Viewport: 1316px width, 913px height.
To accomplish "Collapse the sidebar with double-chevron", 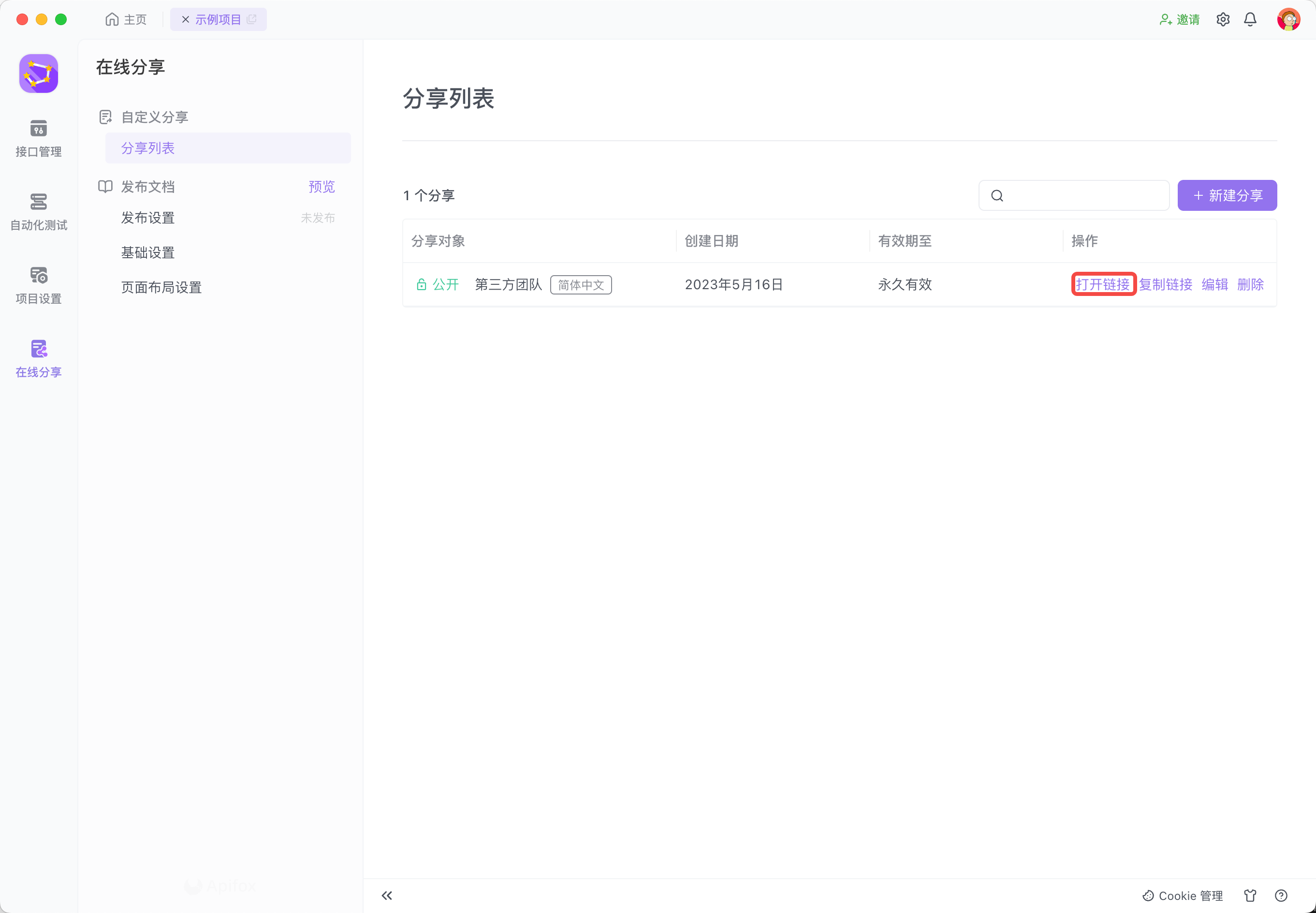I will (387, 895).
